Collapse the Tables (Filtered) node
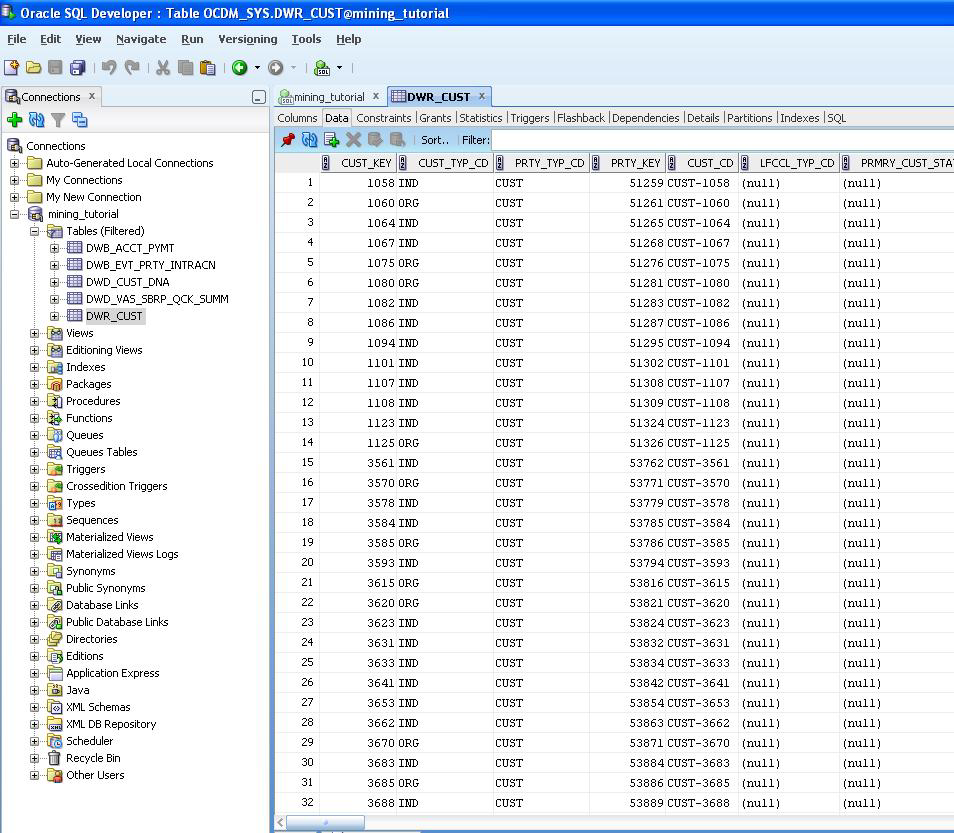Image resolution: width=954 pixels, height=833 pixels. (35, 231)
